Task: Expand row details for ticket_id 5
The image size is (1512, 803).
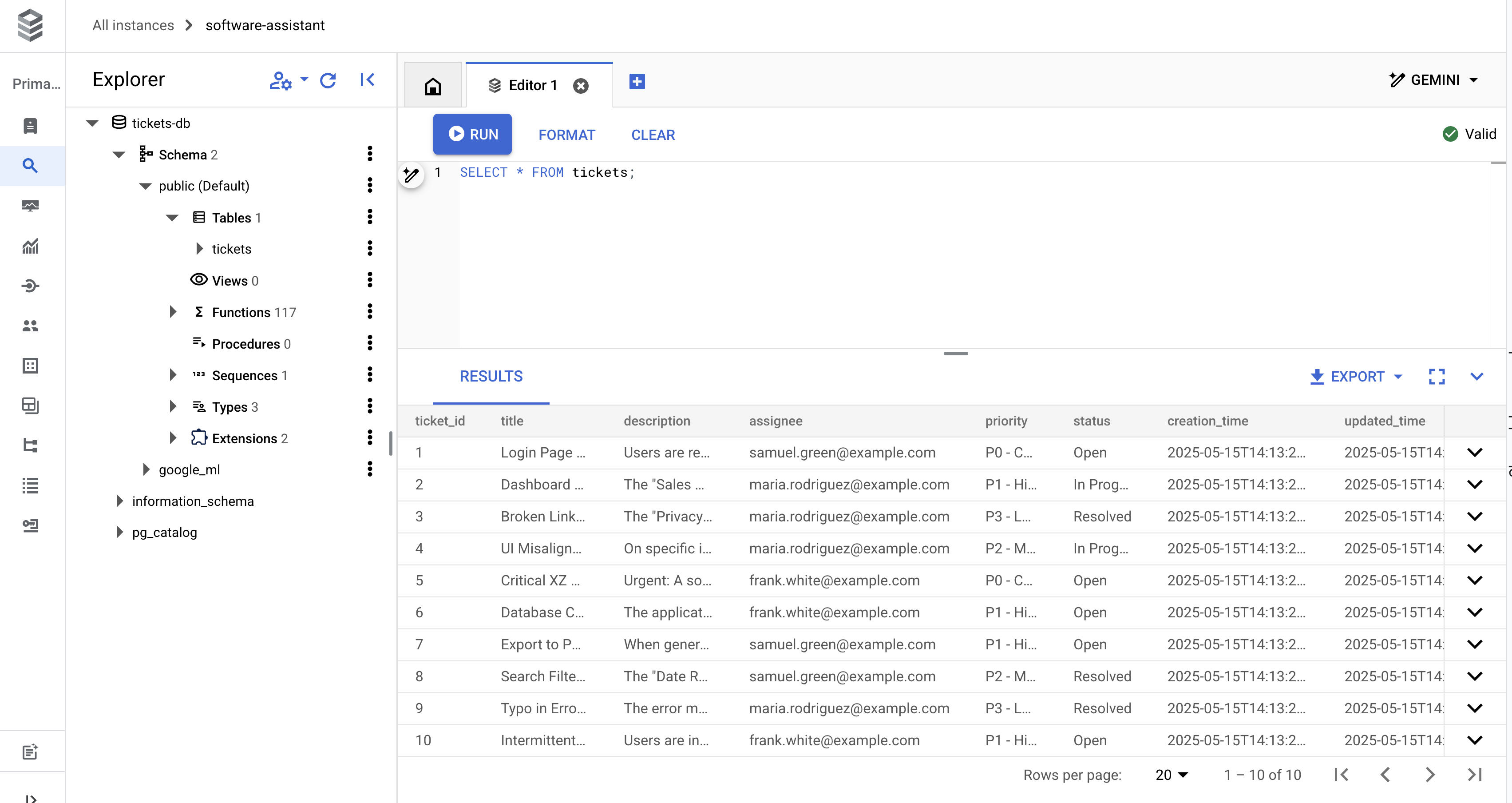Action: pyautogui.click(x=1475, y=580)
